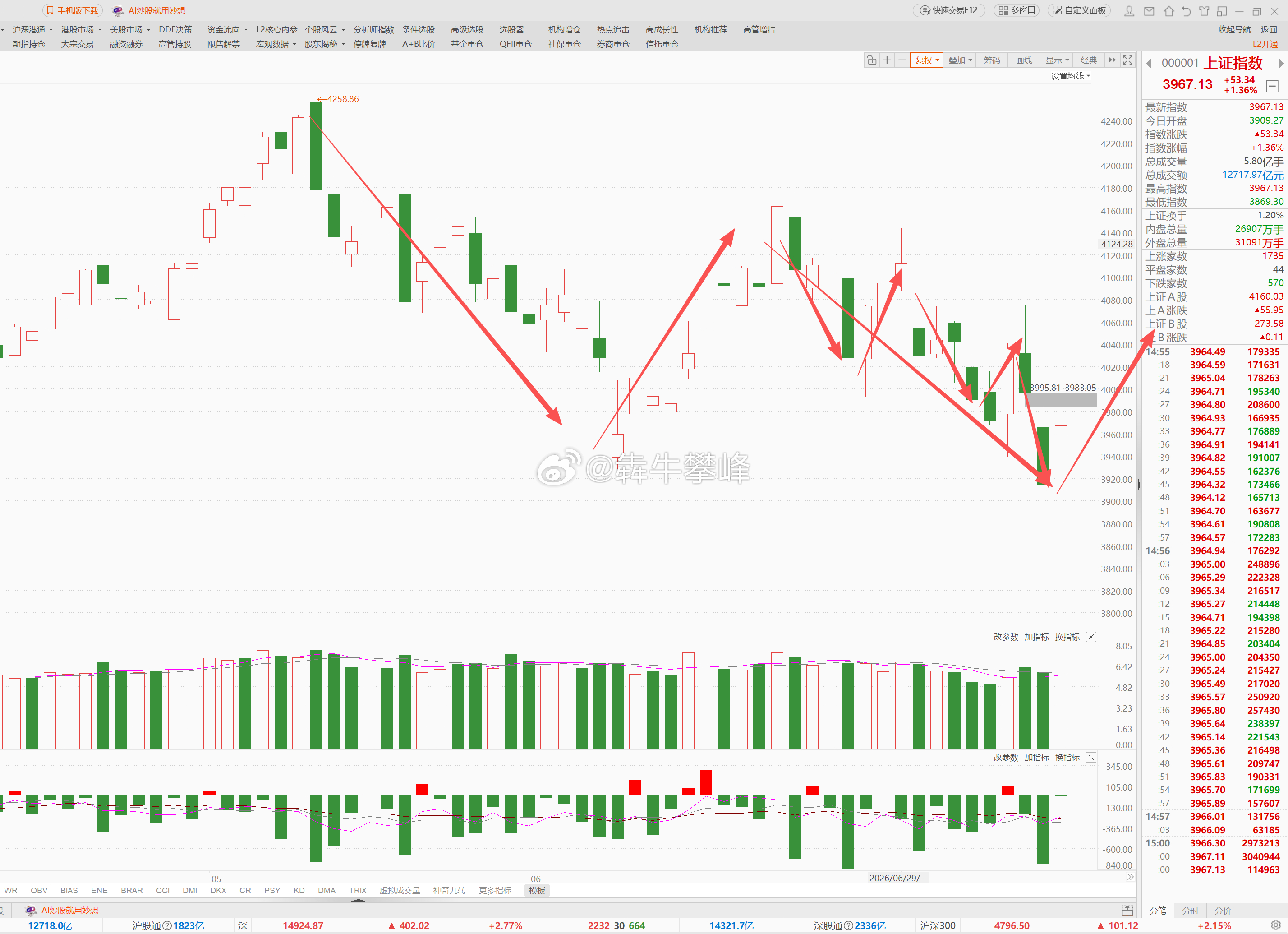Expand 资金流向 menu dropdown
1288x934 pixels.
227,29
